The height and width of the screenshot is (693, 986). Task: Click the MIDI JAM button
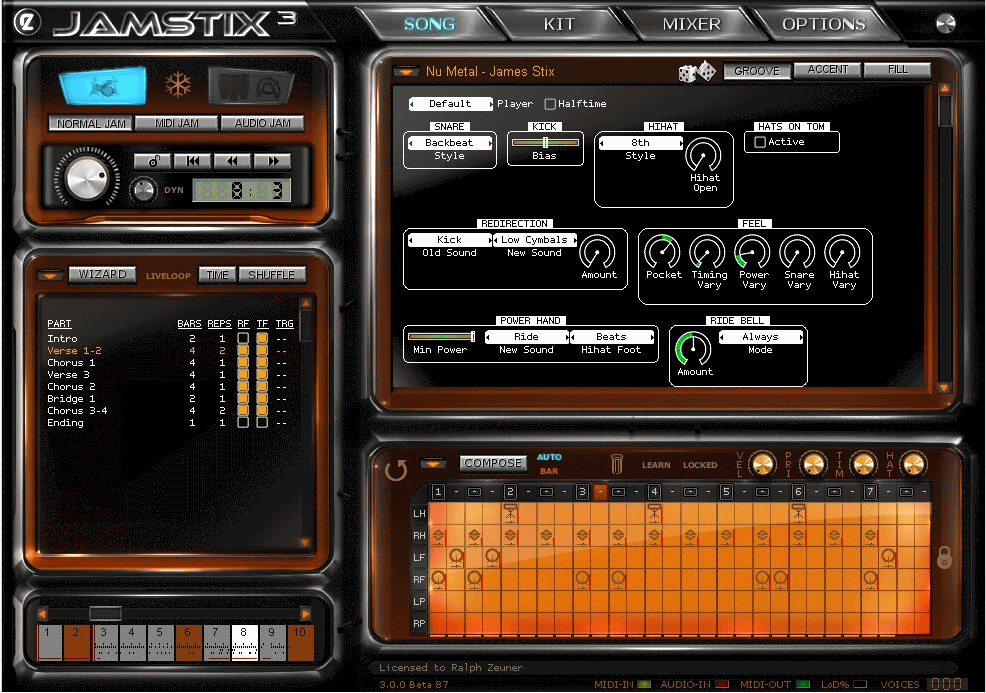(176, 123)
